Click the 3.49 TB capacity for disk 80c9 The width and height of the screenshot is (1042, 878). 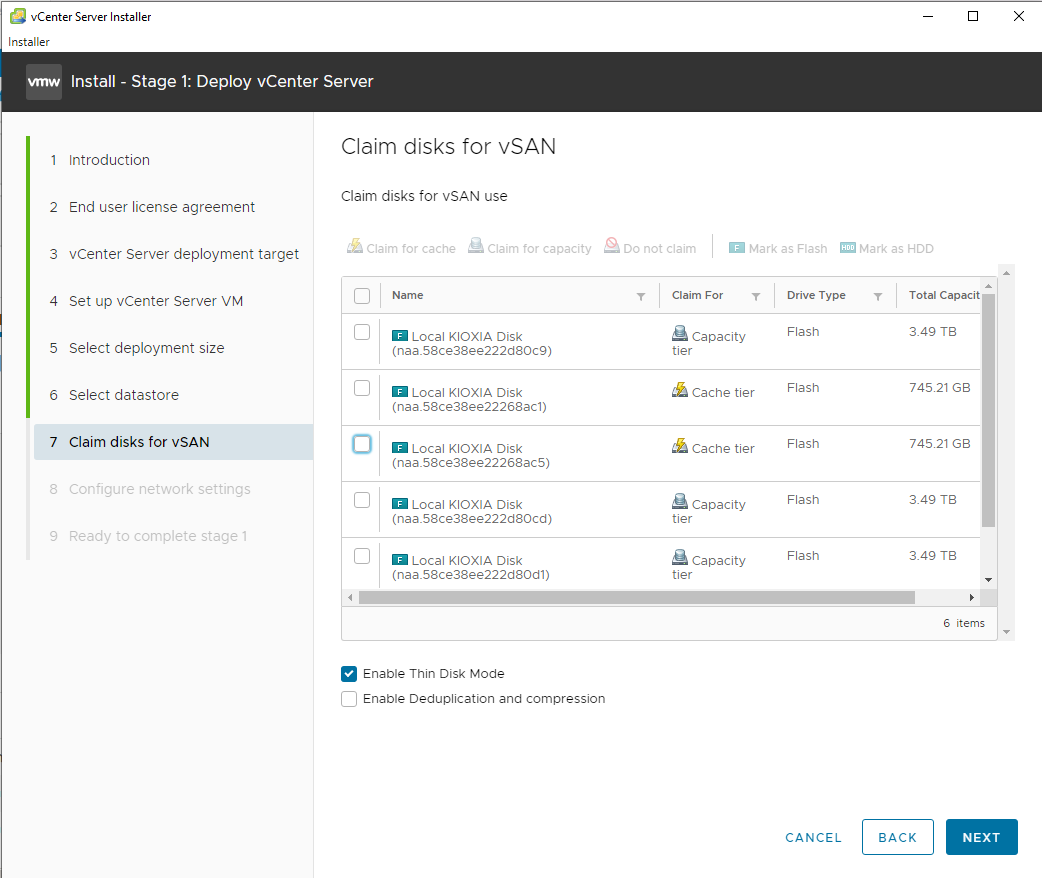(x=933, y=332)
